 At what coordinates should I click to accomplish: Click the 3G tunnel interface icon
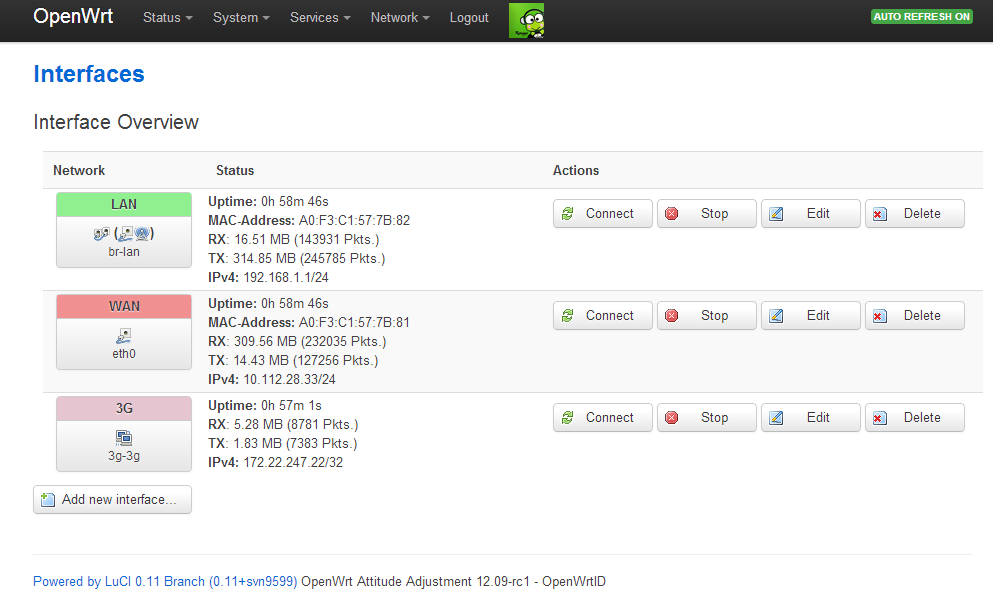pos(123,438)
